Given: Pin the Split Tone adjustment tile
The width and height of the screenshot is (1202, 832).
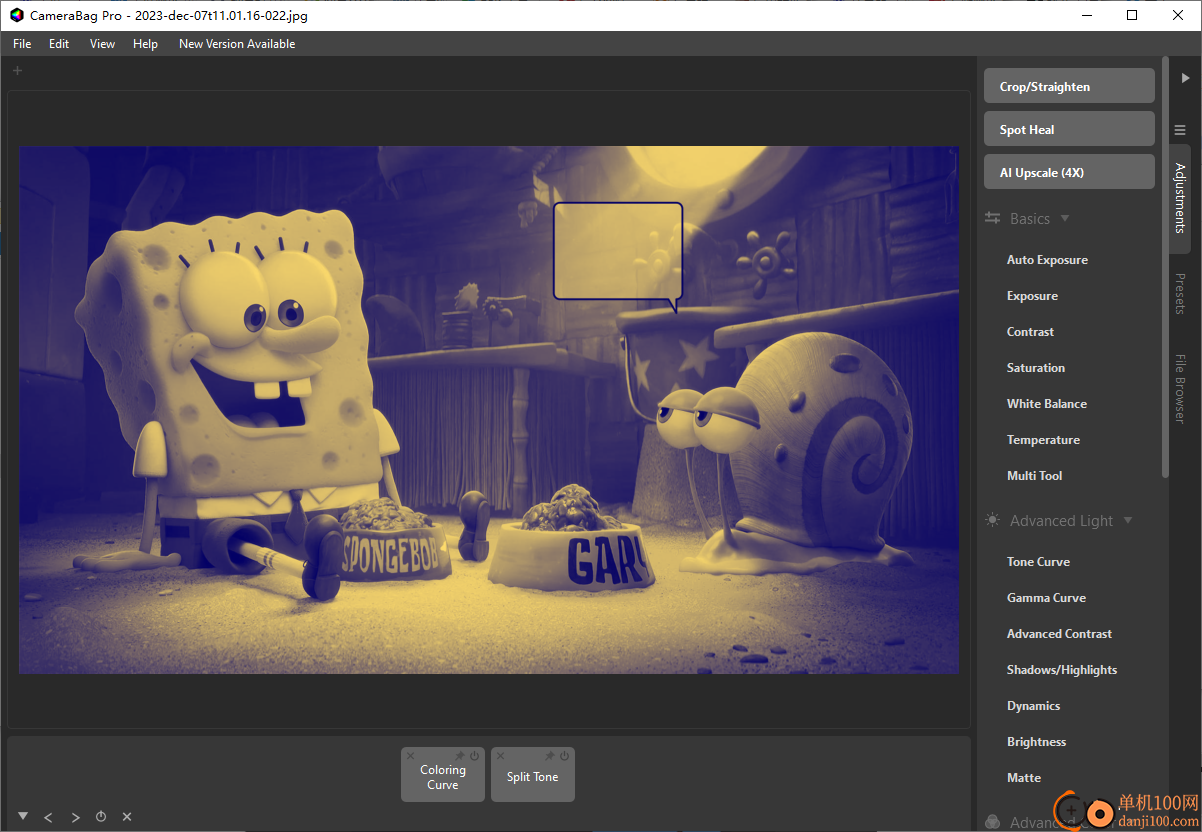Looking at the screenshot, I should pyautogui.click(x=550, y=756).
